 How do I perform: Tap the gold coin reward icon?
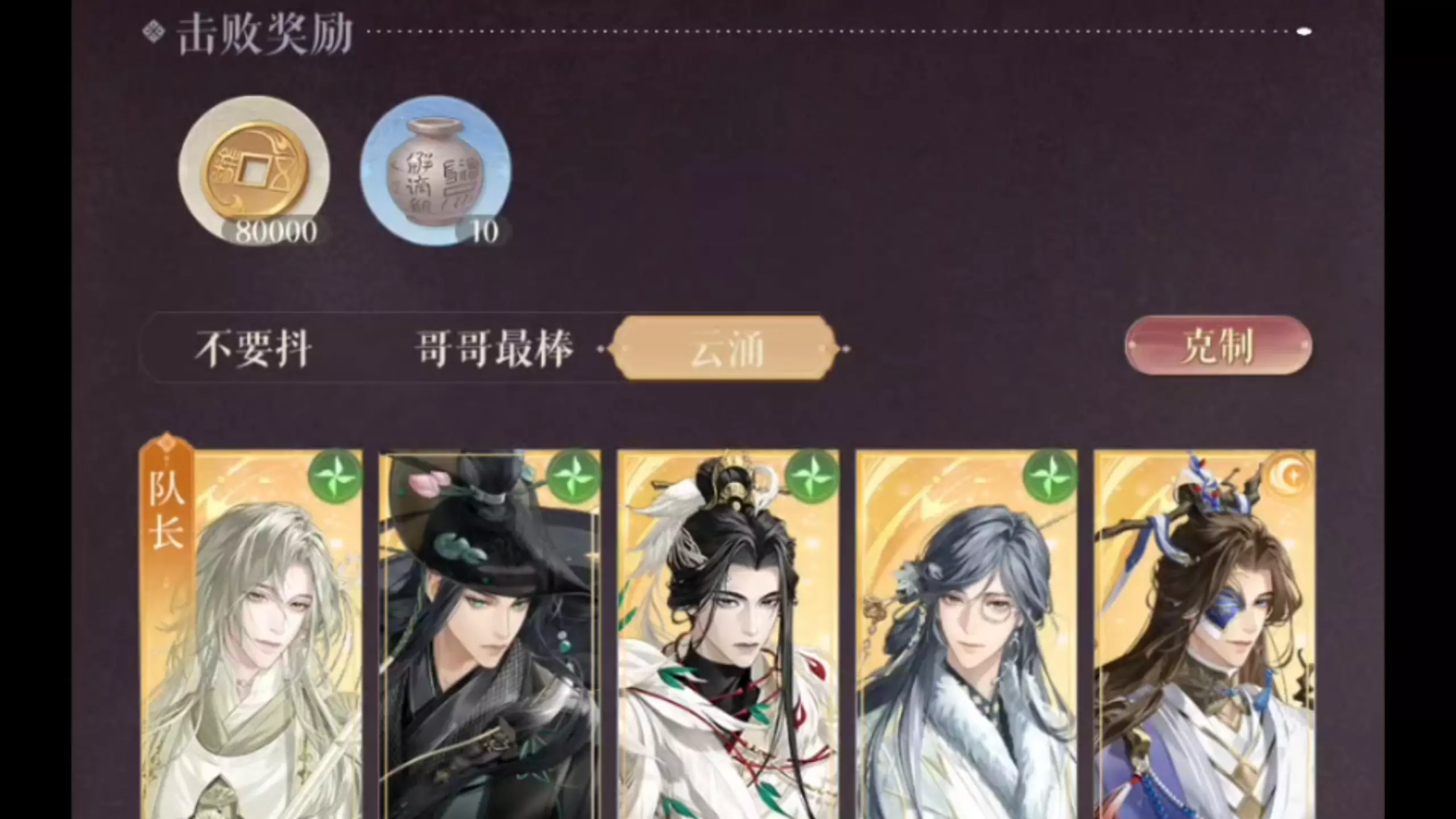tap(254, 171)
